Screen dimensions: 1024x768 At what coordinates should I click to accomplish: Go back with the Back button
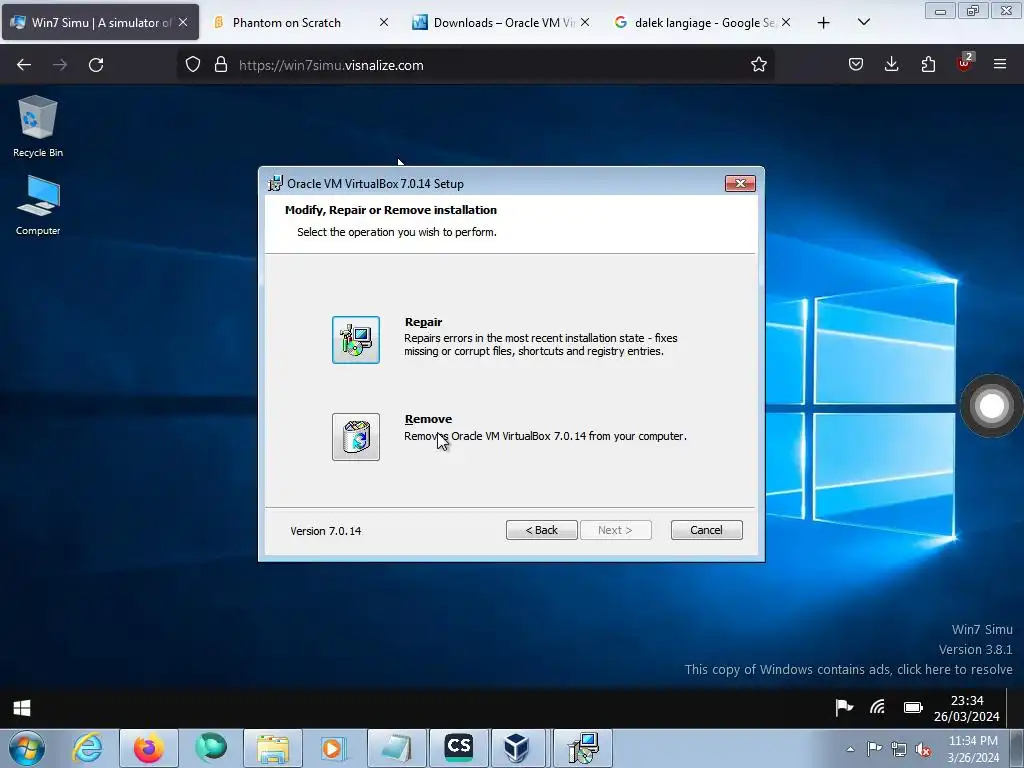click(x=541, y=530)
